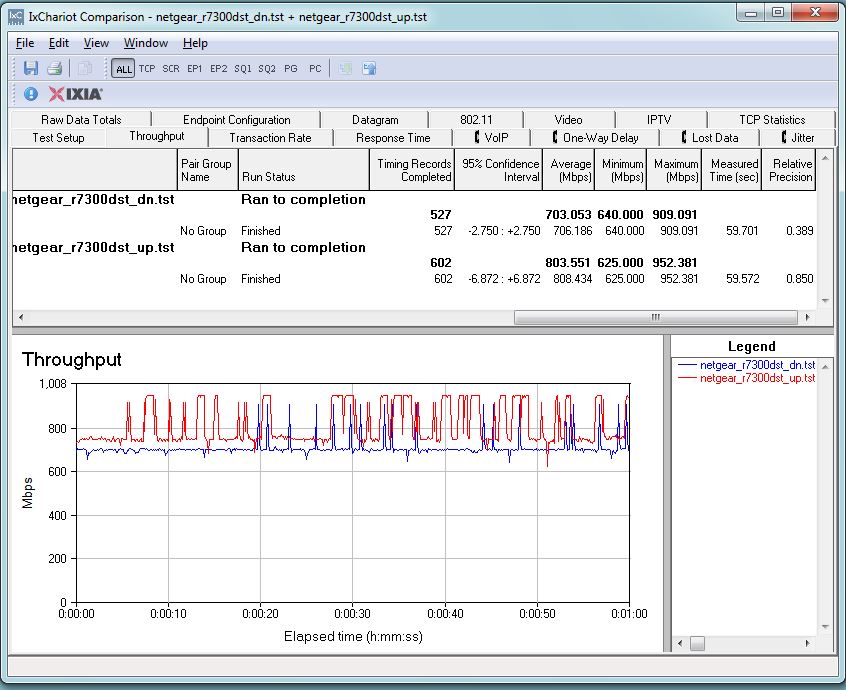
Task: Click the Copy toolbar icon
Action: coord(85,69)
